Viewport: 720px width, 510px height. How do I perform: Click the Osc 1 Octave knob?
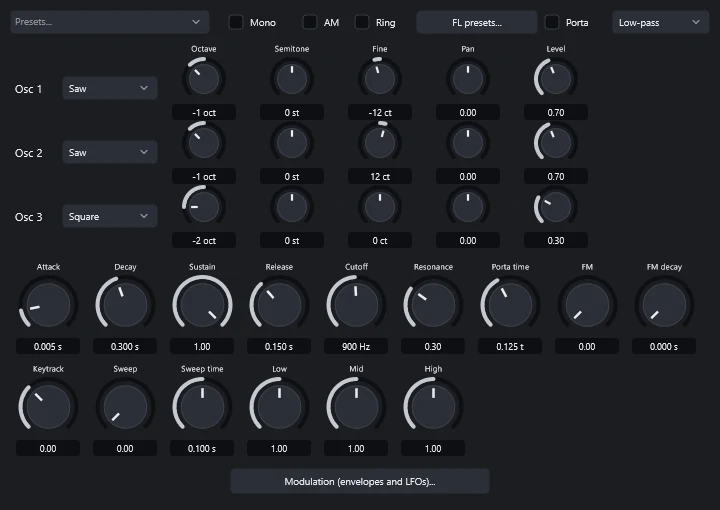point(203,78)
